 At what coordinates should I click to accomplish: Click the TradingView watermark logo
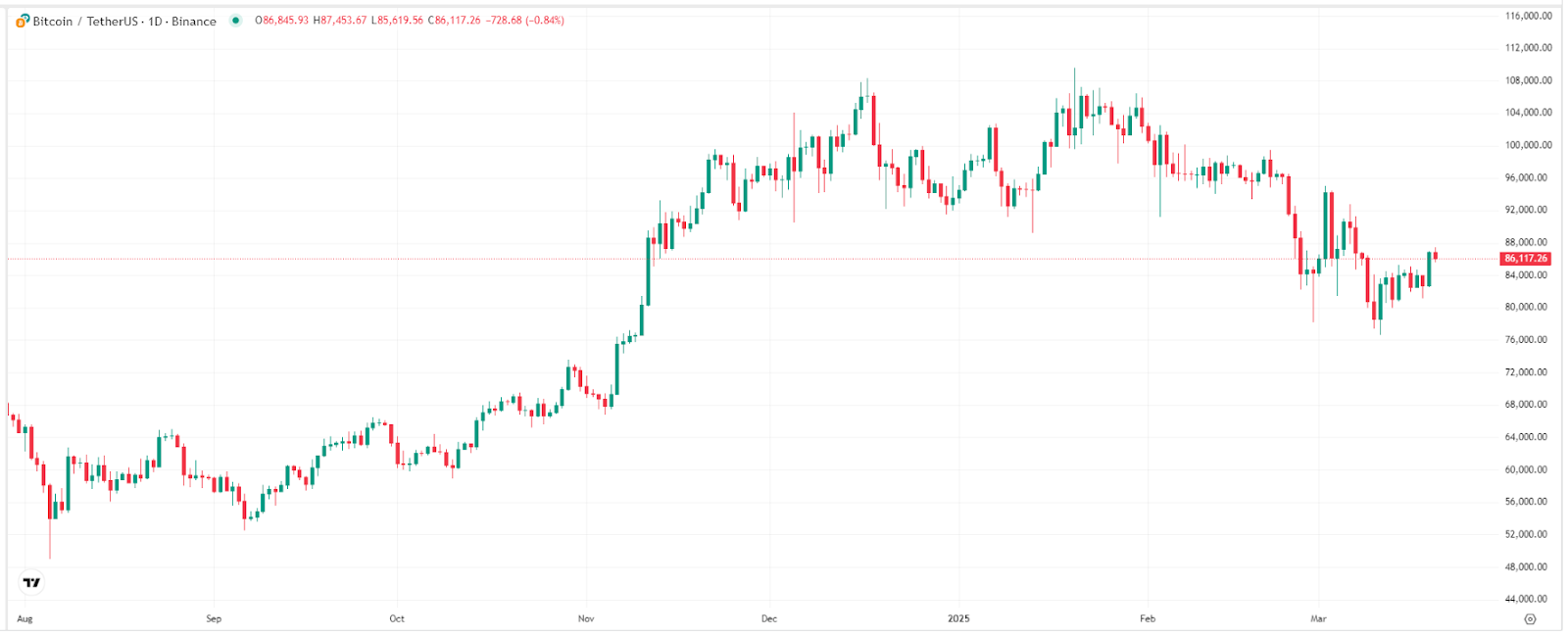(x=30, y=580)
